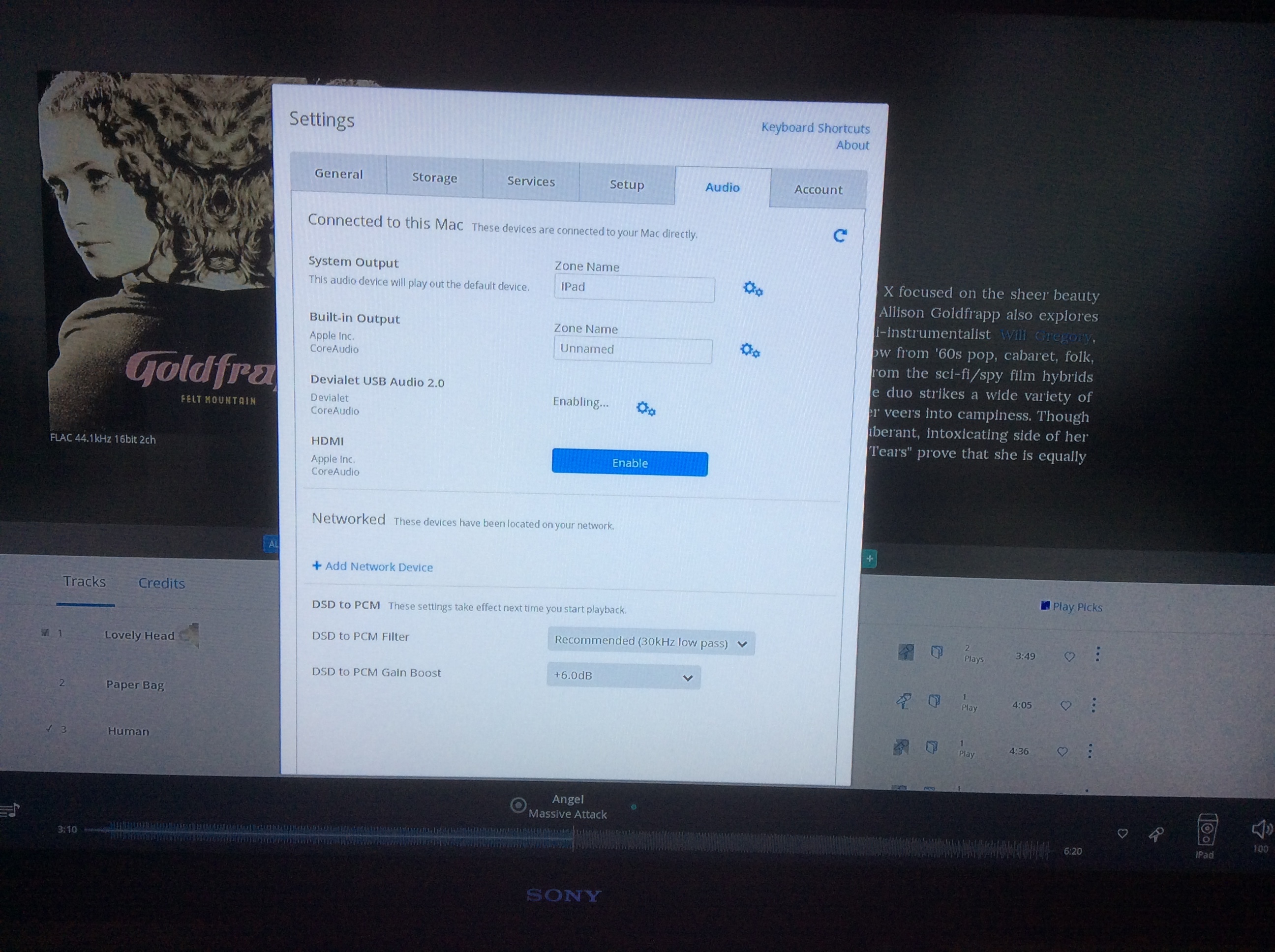Image resolution: width=1275 pixels, height=952 pixels.
Task: Show lyrics for the 4:05 track
Action: click(x=903, y=700)
